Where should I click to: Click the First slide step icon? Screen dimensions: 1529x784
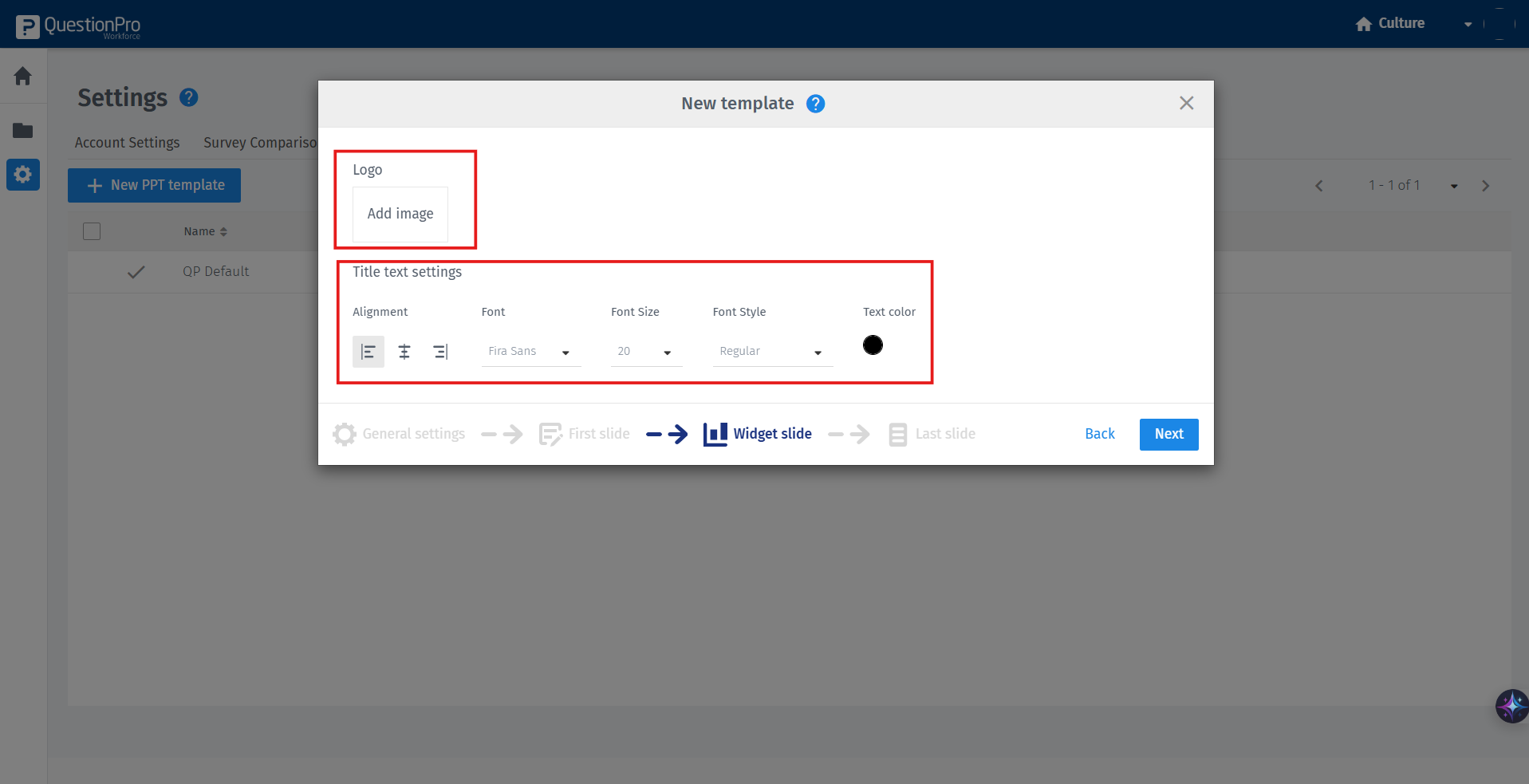tap(550, 434)
